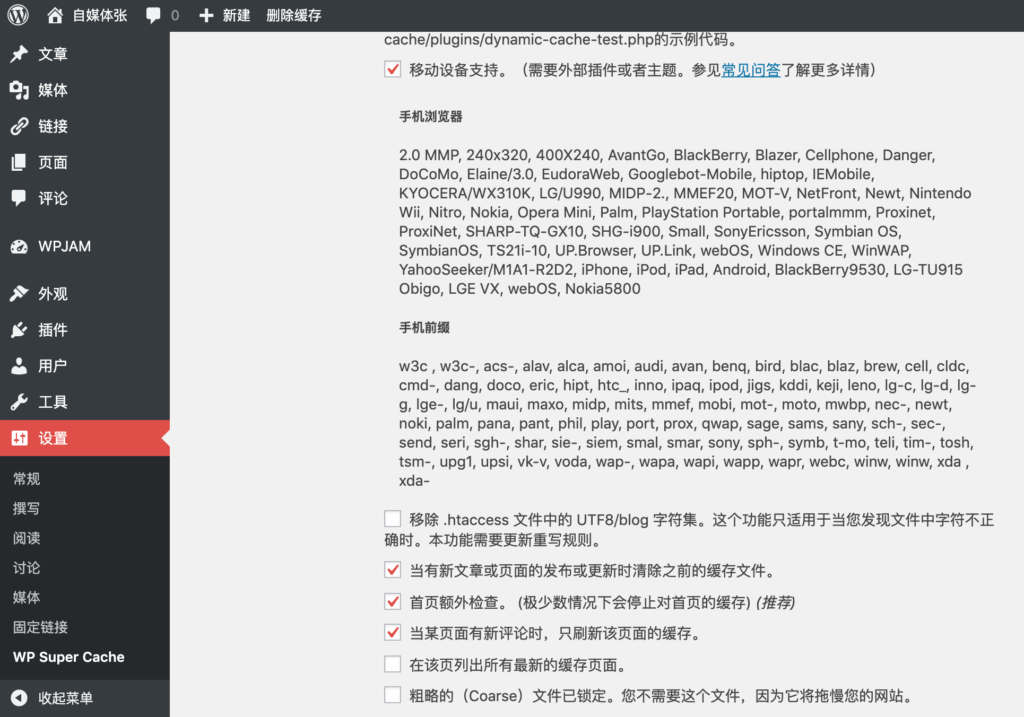
Task: Click the 评论 menu label
Action: [53, 198]
